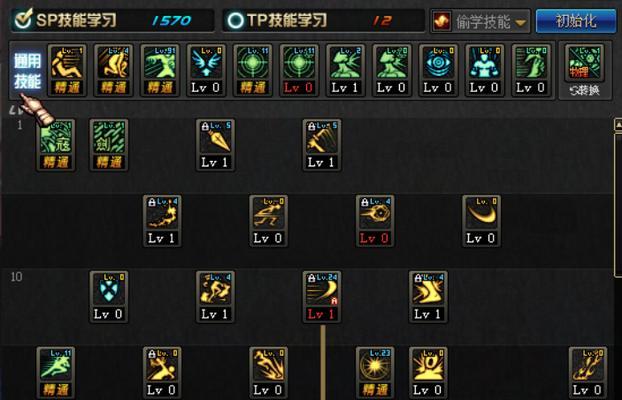Select the 通用技能 tab
Screen dimensions: 622x400
coord(27,71)
